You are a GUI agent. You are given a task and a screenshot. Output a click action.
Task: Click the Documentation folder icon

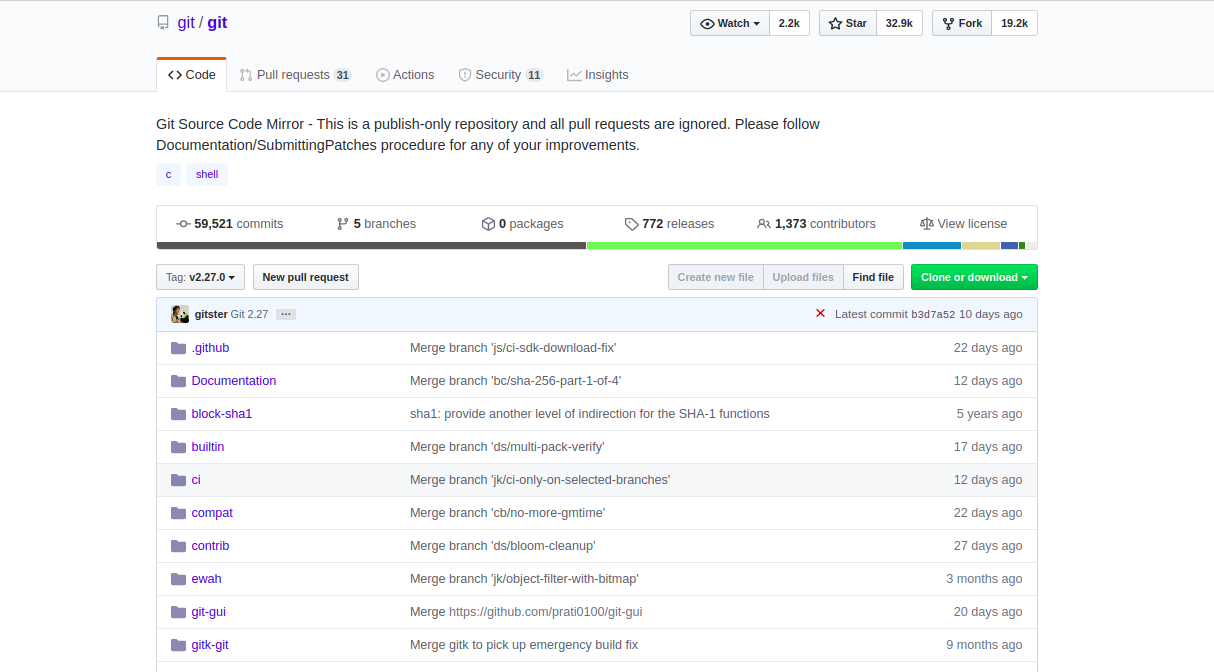coord(179,381)
